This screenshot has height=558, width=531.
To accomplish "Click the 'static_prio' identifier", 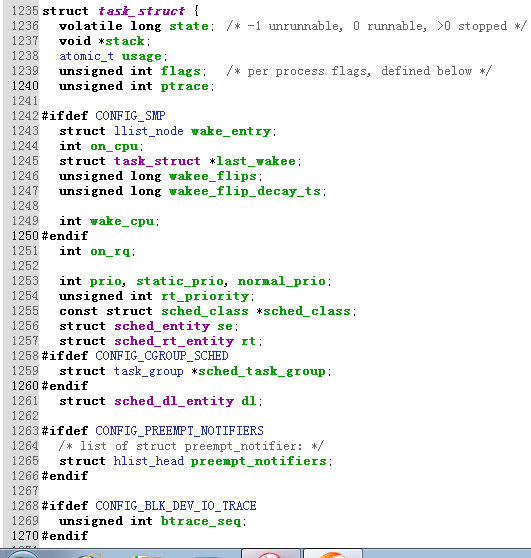I will coord(180,281).
